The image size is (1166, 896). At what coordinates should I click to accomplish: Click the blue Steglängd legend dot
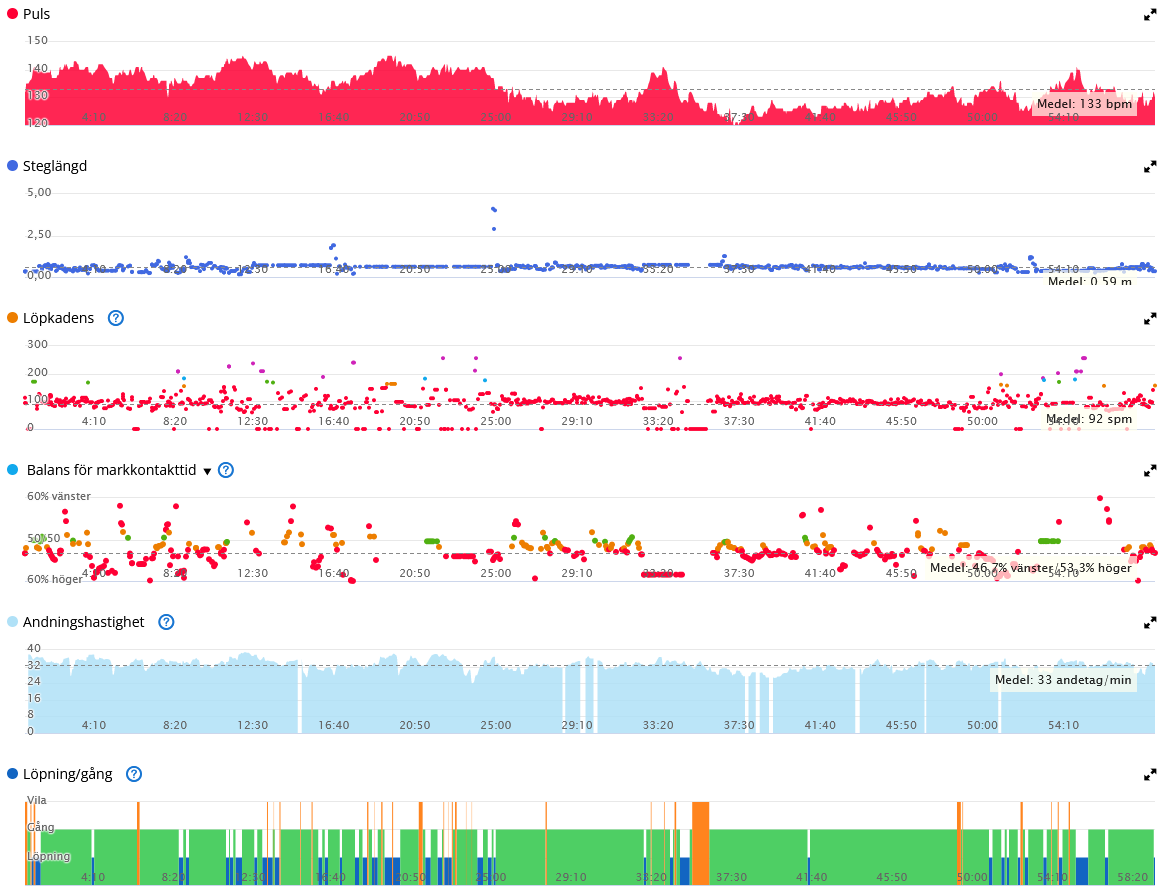click(12, 166)
